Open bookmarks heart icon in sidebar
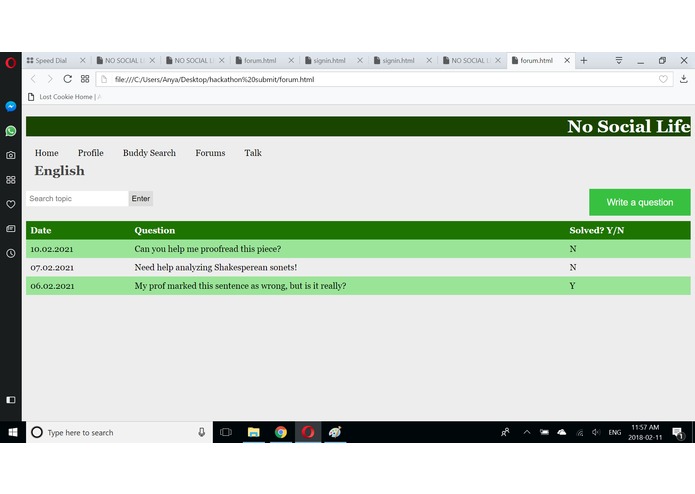This screenshot has height=494, width=695. pyautogui.click(x=11, y=204)
